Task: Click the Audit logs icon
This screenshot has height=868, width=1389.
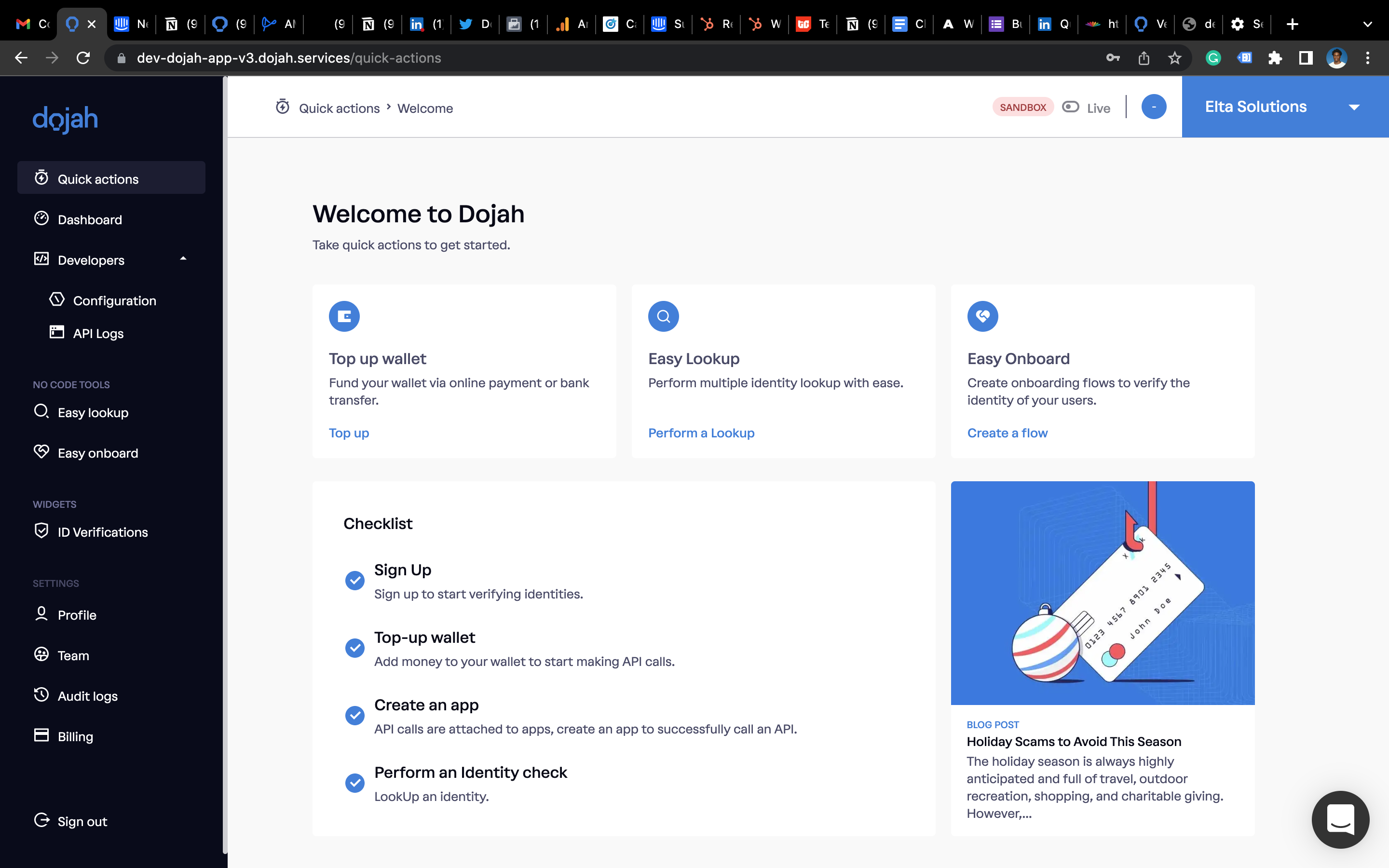Action: [41, 695]
